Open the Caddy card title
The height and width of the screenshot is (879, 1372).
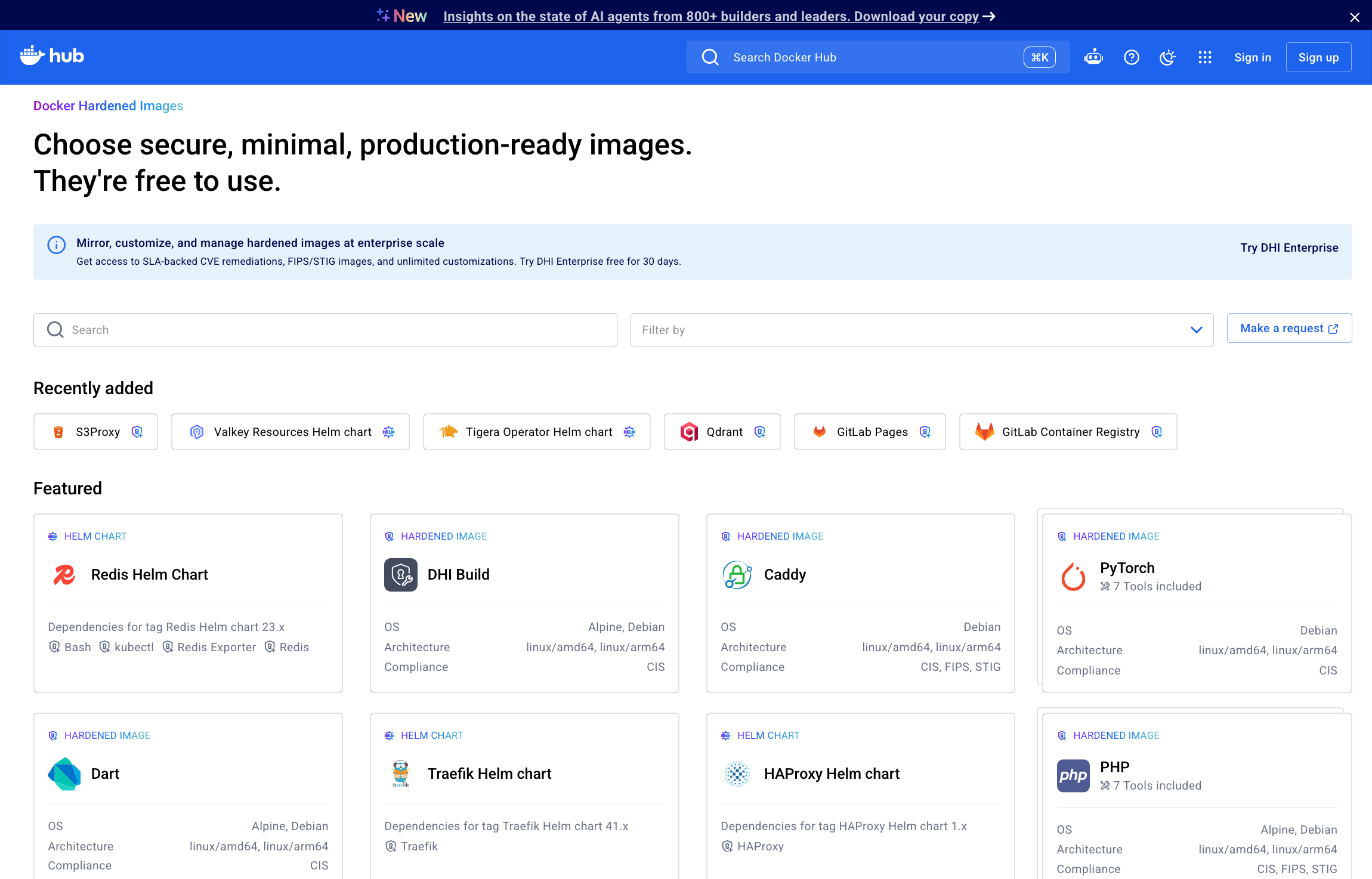785,575
